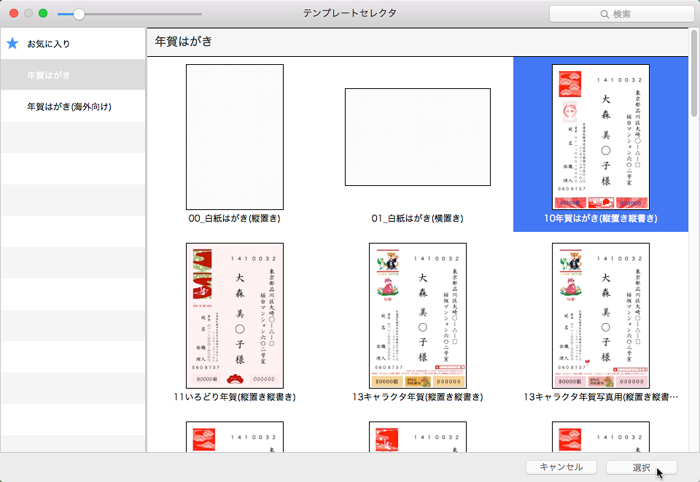
Task: Select bottom-left partially visible template thumbnail
Action: (x=234, y=435)
